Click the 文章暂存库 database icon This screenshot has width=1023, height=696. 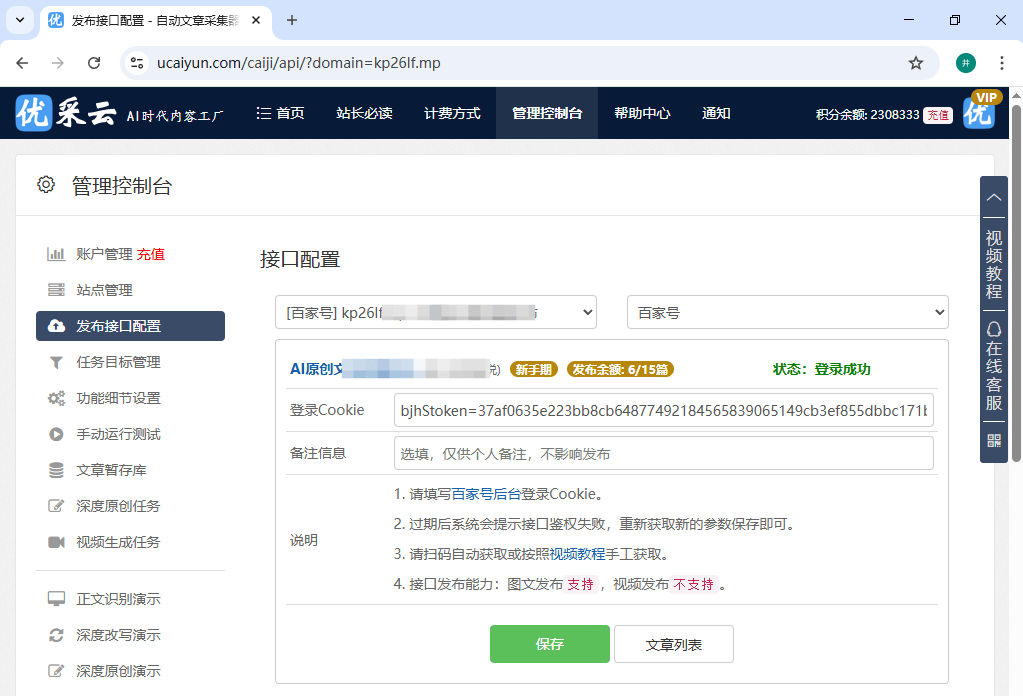tap(58, 469)
